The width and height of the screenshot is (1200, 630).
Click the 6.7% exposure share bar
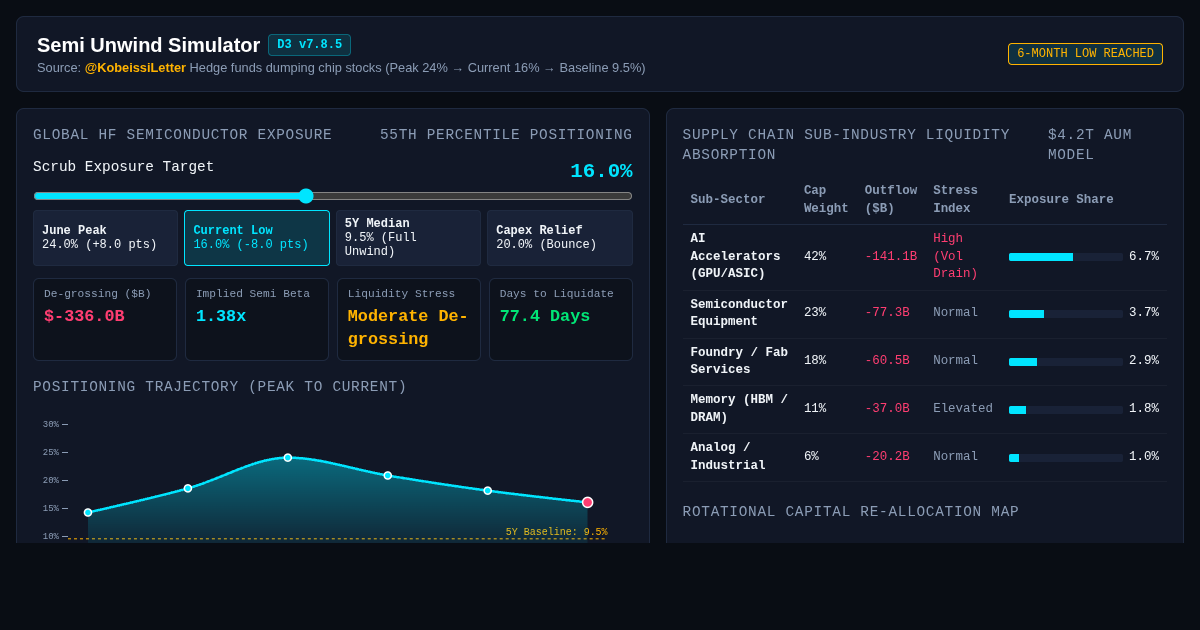coord(1066,257)
